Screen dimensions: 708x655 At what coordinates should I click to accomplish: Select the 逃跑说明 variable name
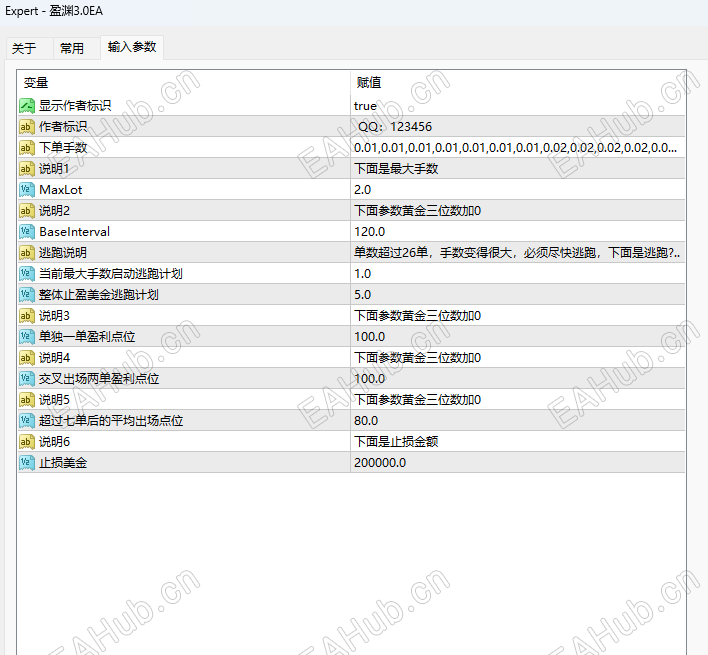[63, 253]
